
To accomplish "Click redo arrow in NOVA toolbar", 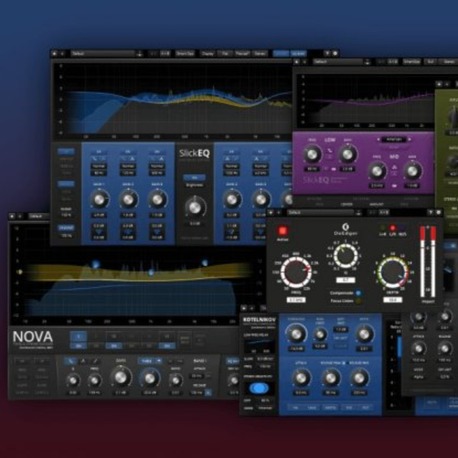I will click(x=20, y=216).
